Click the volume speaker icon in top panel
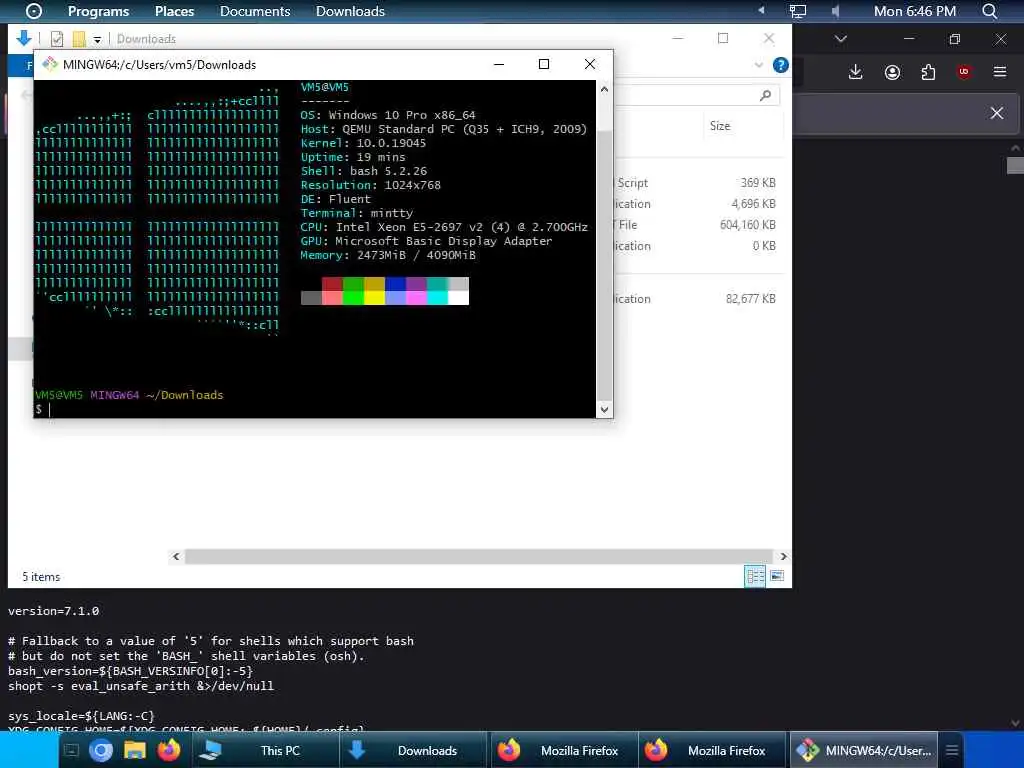The height and width of the screenshot is (768, 1024). point(835,11)
